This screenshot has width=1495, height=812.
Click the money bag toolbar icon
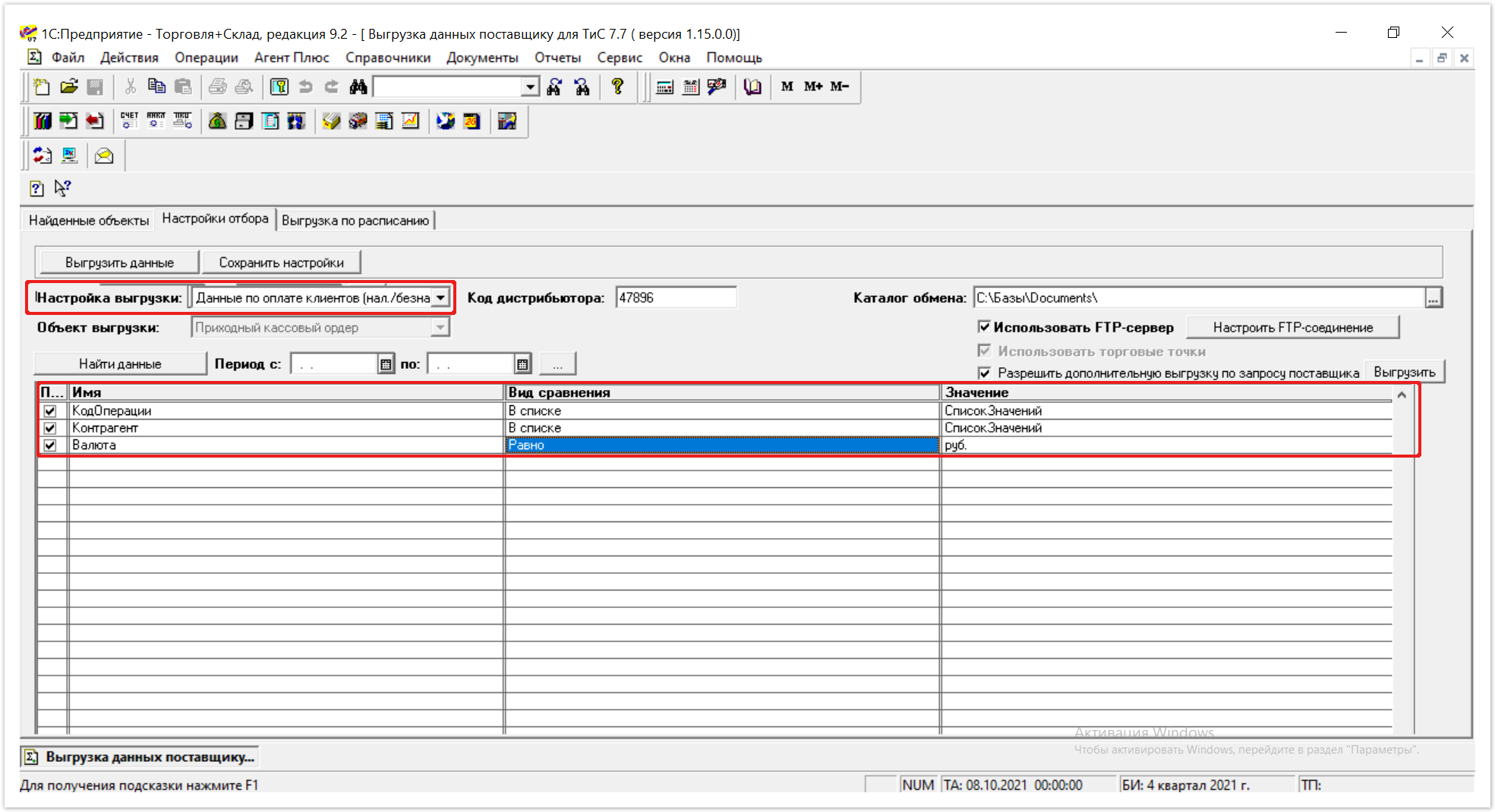pos(217,121)
